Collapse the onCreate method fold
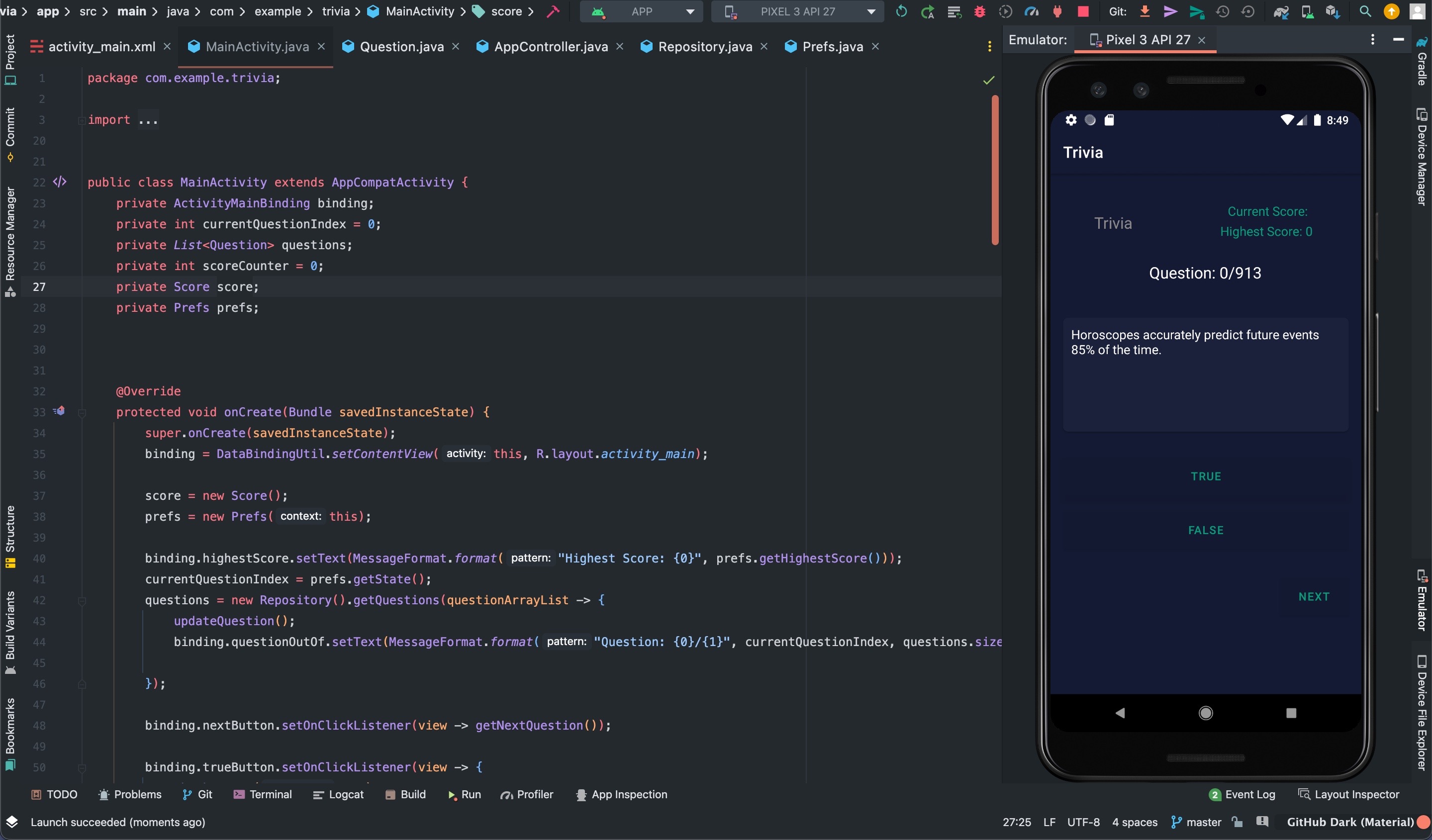 [x=81, y=413]
